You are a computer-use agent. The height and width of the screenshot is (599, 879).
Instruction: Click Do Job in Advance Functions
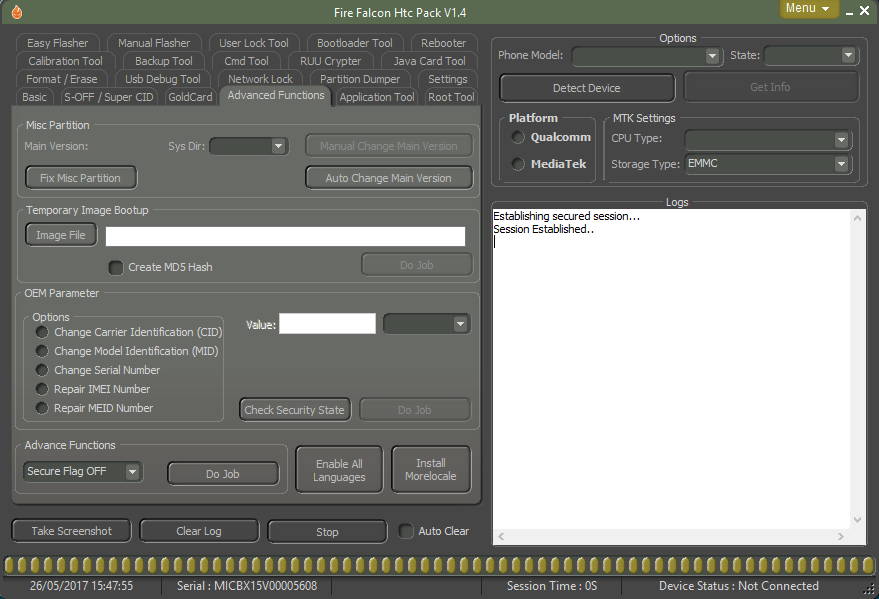coord(223,473)
